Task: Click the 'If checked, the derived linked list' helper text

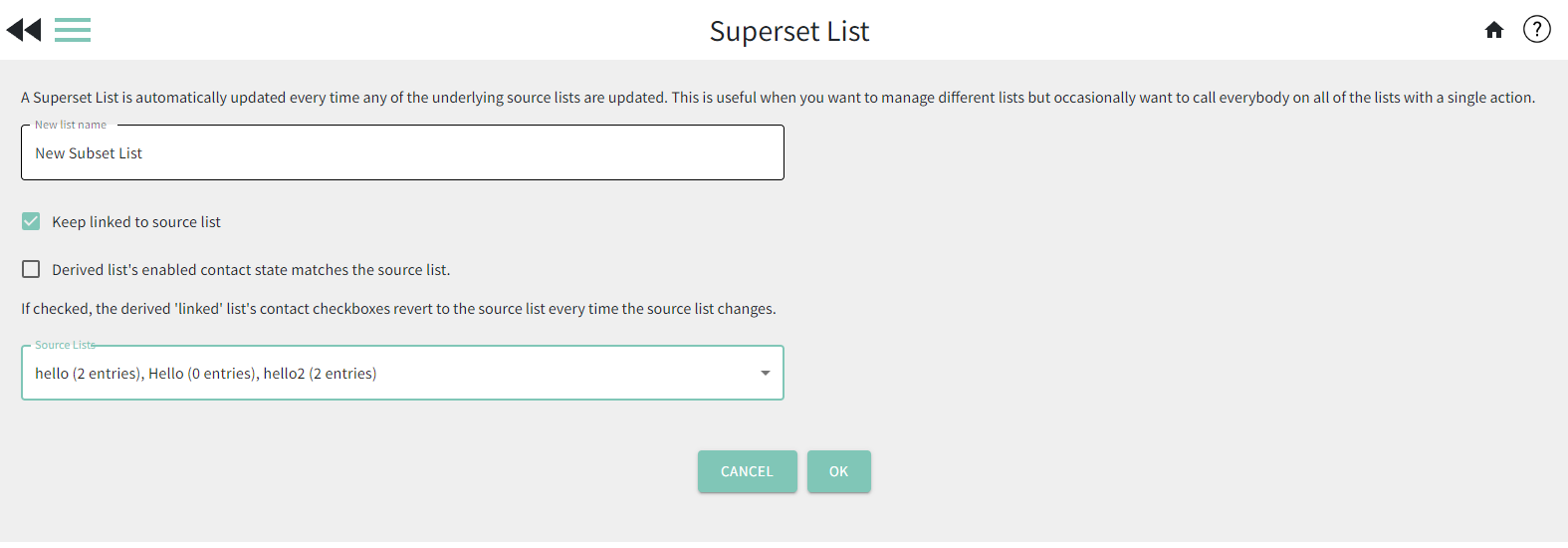Action: click(x=398, y=309)
